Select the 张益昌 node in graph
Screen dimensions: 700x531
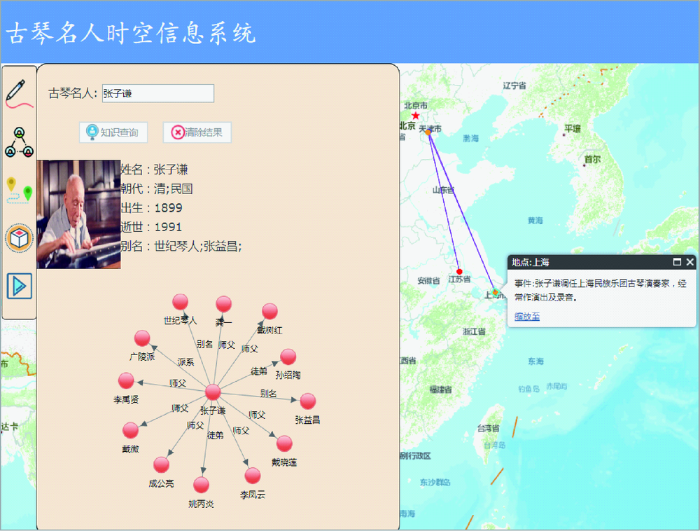[x=308, y=401]
